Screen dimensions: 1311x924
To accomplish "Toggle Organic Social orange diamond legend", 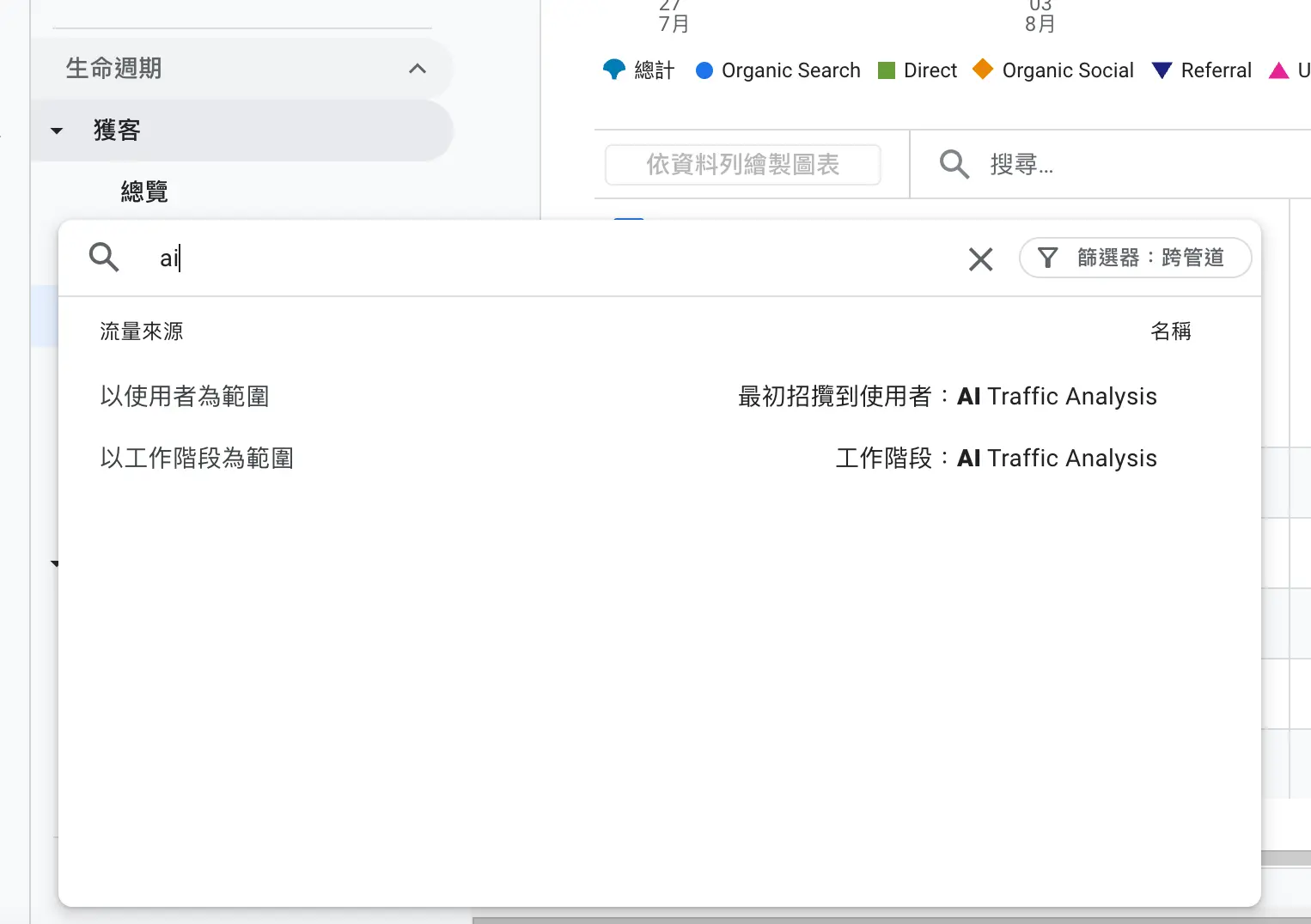I will (982, 70).
